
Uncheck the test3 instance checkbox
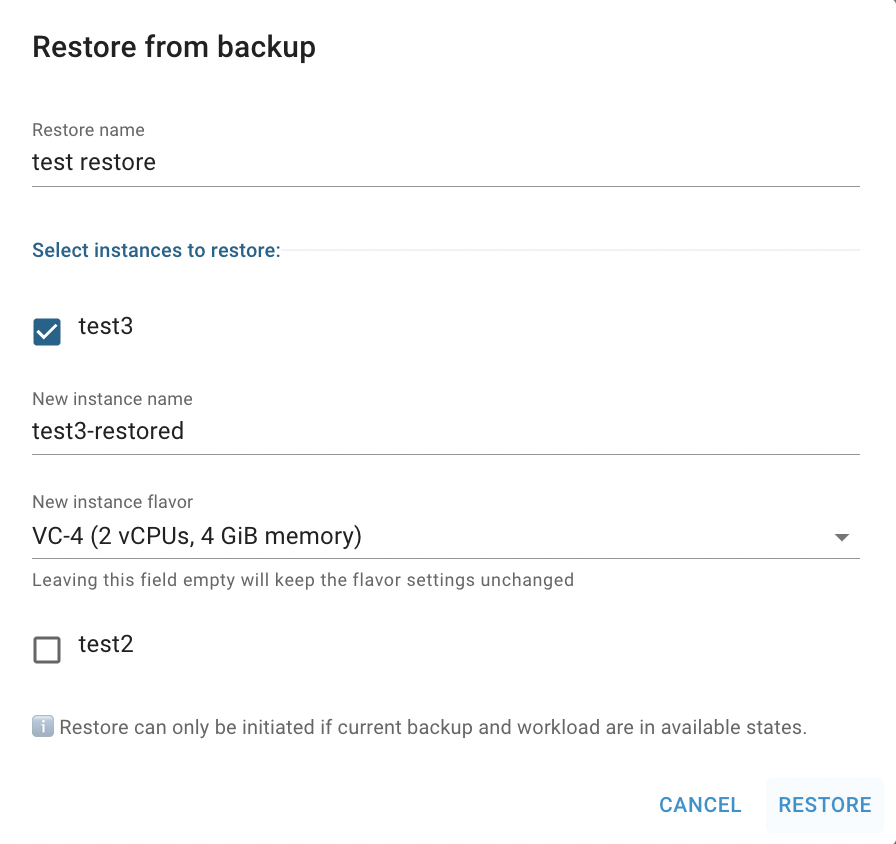coord(47,332)
